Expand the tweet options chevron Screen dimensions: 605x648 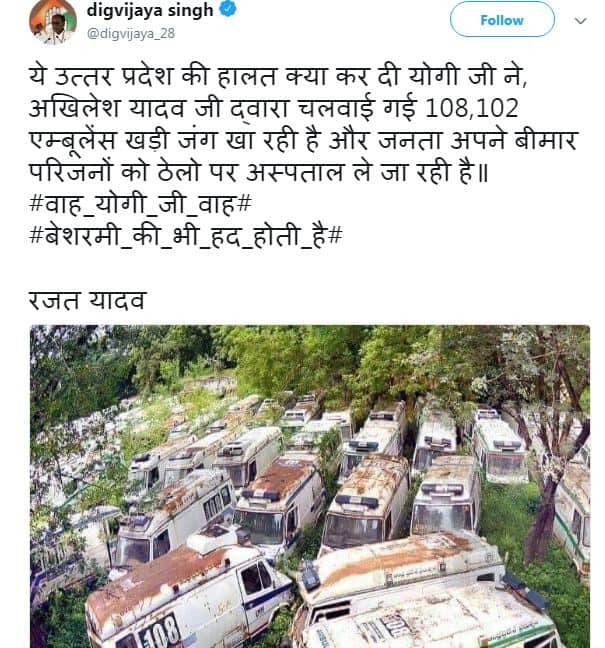[581, 21]
